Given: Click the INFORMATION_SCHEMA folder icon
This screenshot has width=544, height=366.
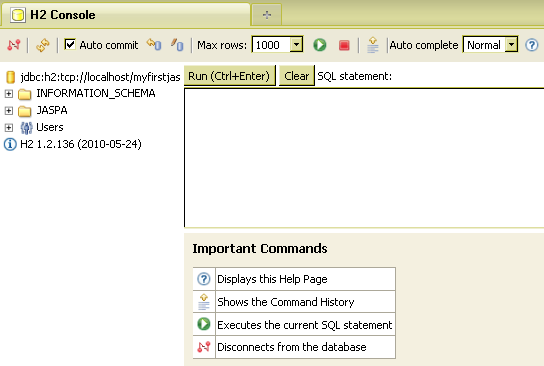Looking at the screenshot, I should (25, 94).
